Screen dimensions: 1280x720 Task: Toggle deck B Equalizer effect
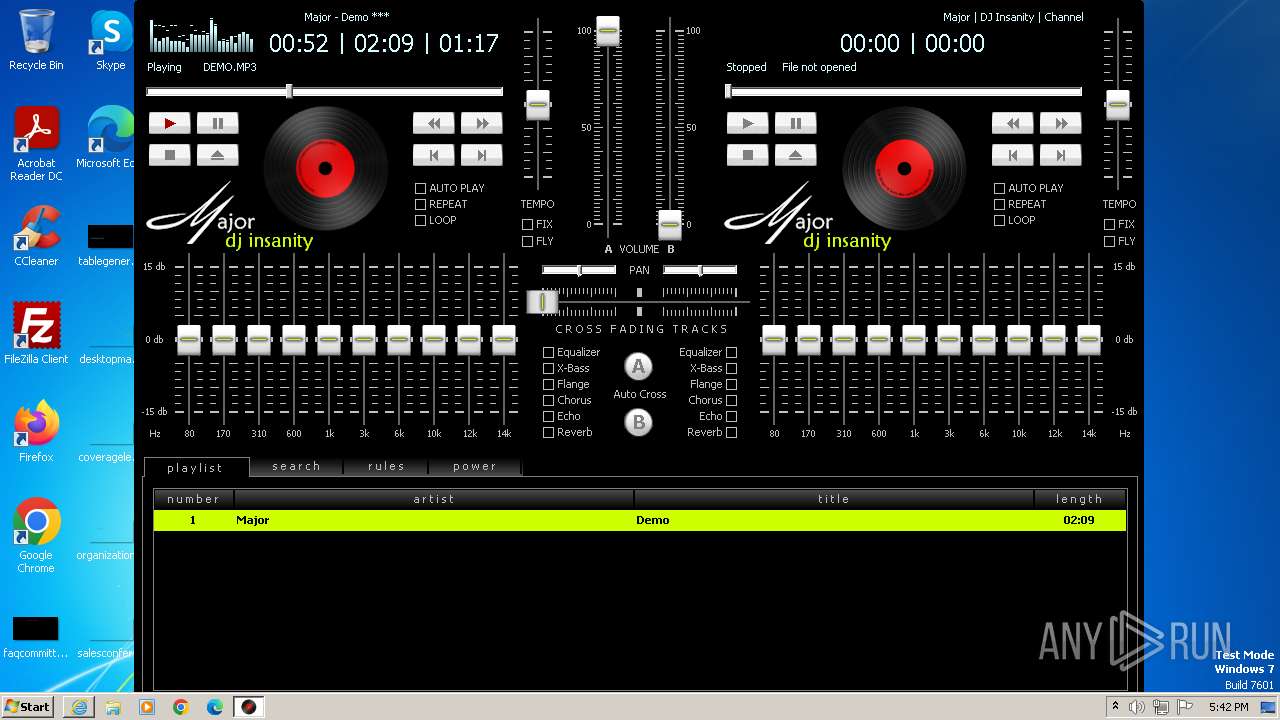pos(731,352)
